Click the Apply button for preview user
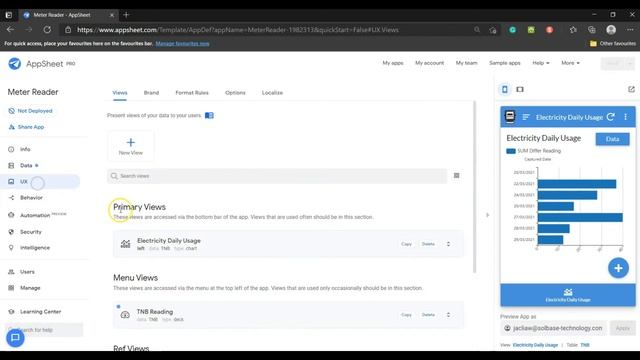This screenshot has height=360, width=640. (622, 328)
